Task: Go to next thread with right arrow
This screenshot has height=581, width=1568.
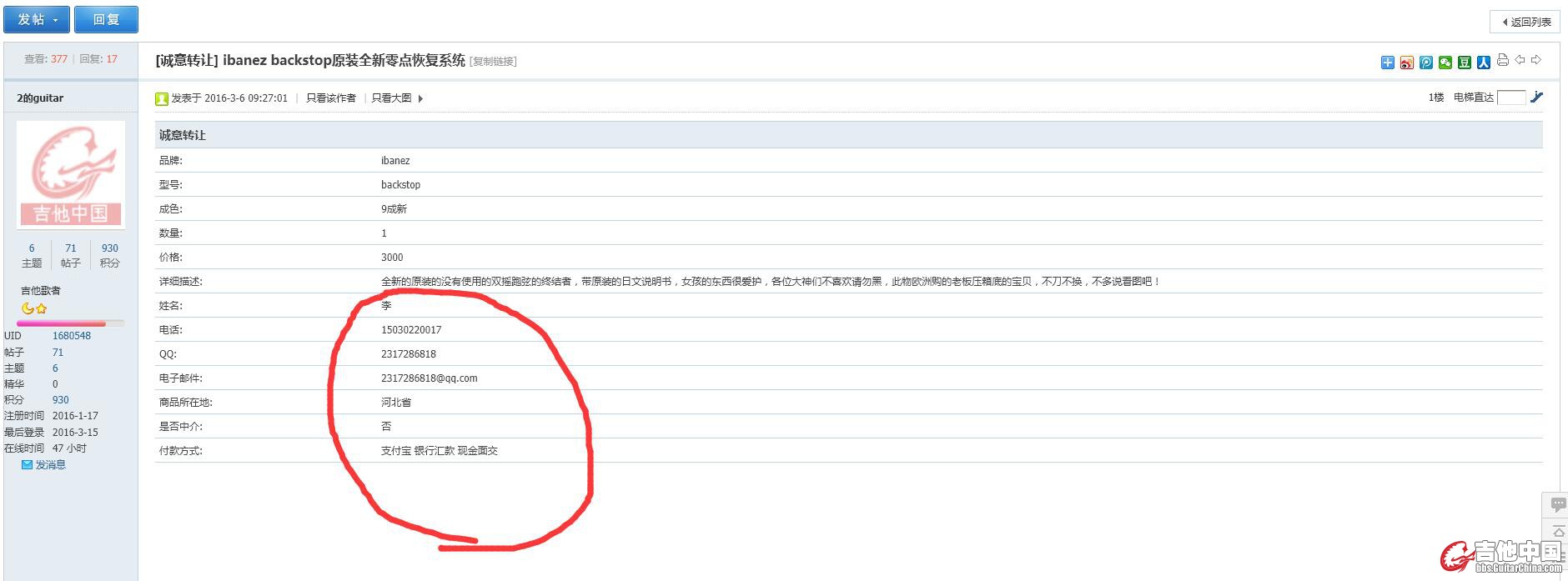Action: tap(1535, 60)
